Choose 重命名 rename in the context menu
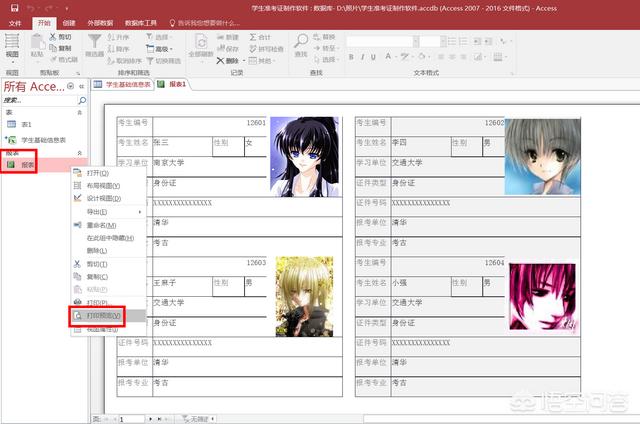Image resolution: width=640 pixels, height=424 pixels. [x=109, y=225]
